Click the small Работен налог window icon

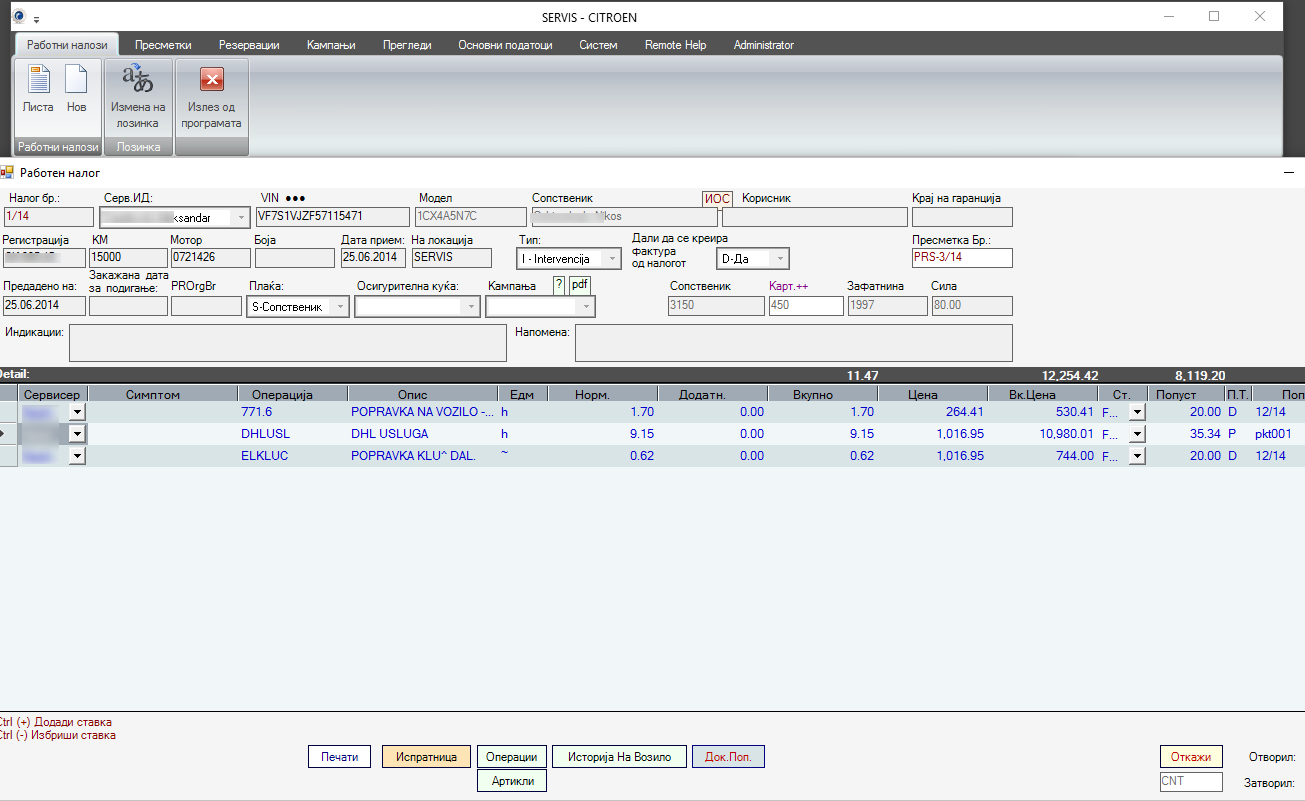8,172
